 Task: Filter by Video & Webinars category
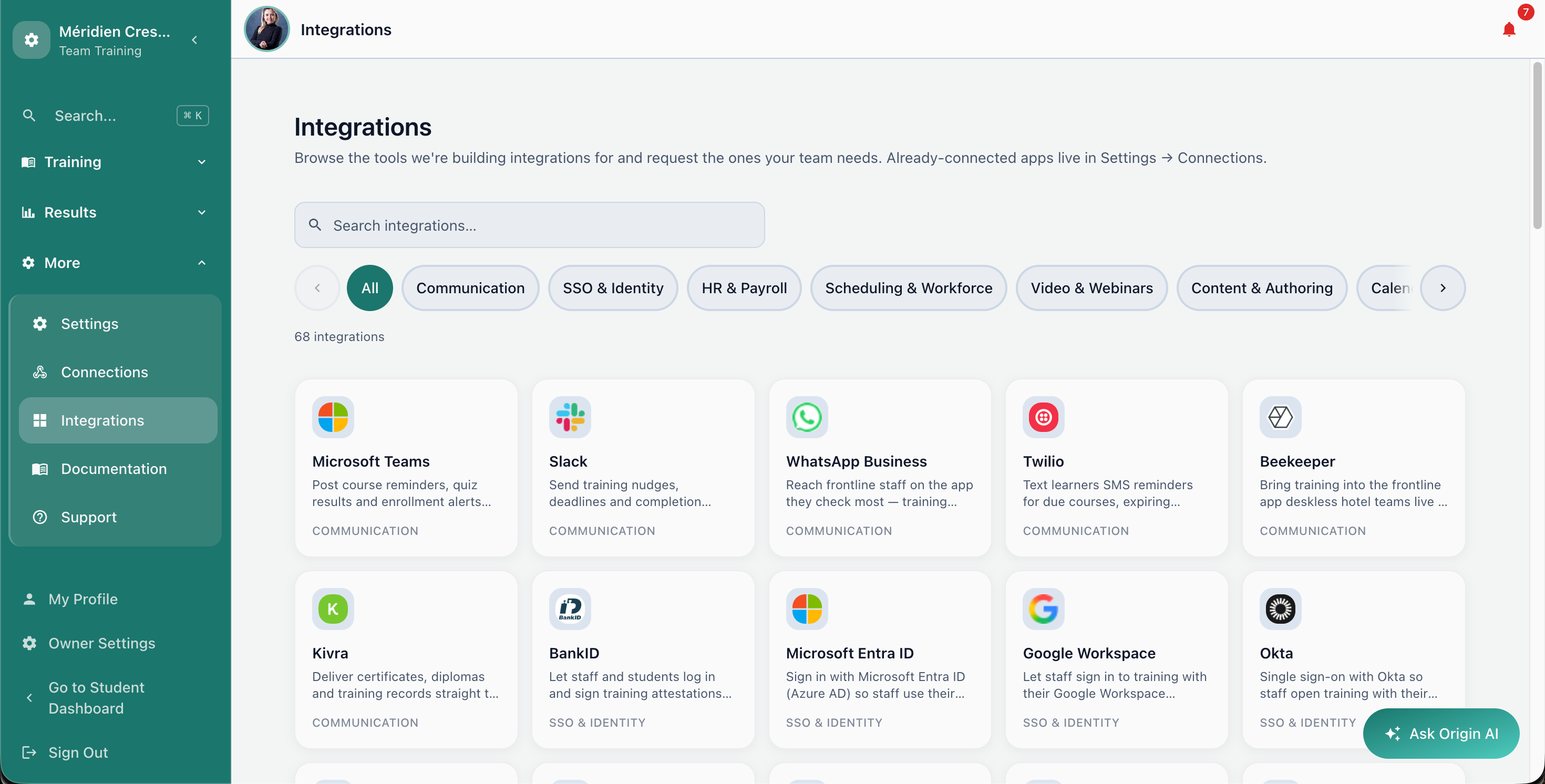pyautogui.click(x=1091, y=288)
